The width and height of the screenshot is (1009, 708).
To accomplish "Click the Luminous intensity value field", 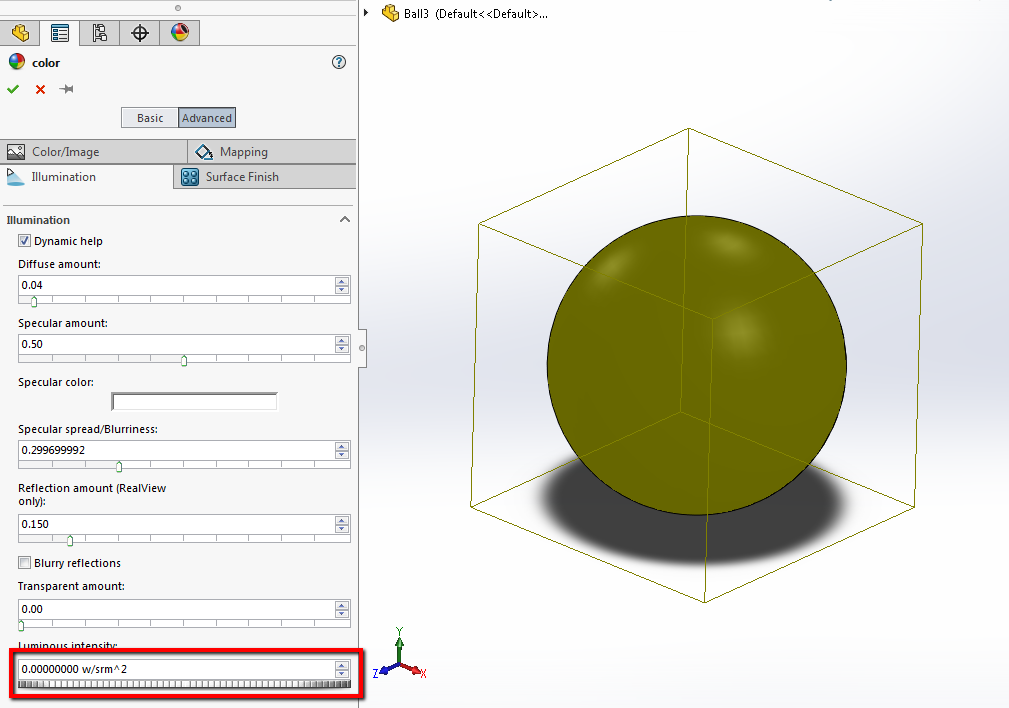I will click(176, 669).
